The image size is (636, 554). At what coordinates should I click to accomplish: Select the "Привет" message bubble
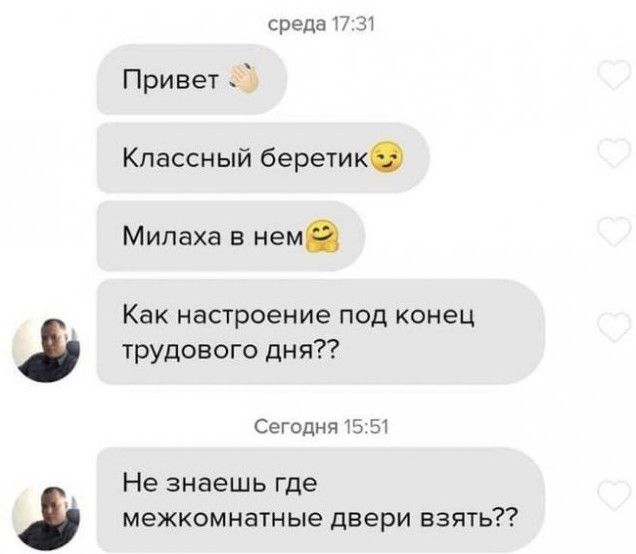point(192,79)
